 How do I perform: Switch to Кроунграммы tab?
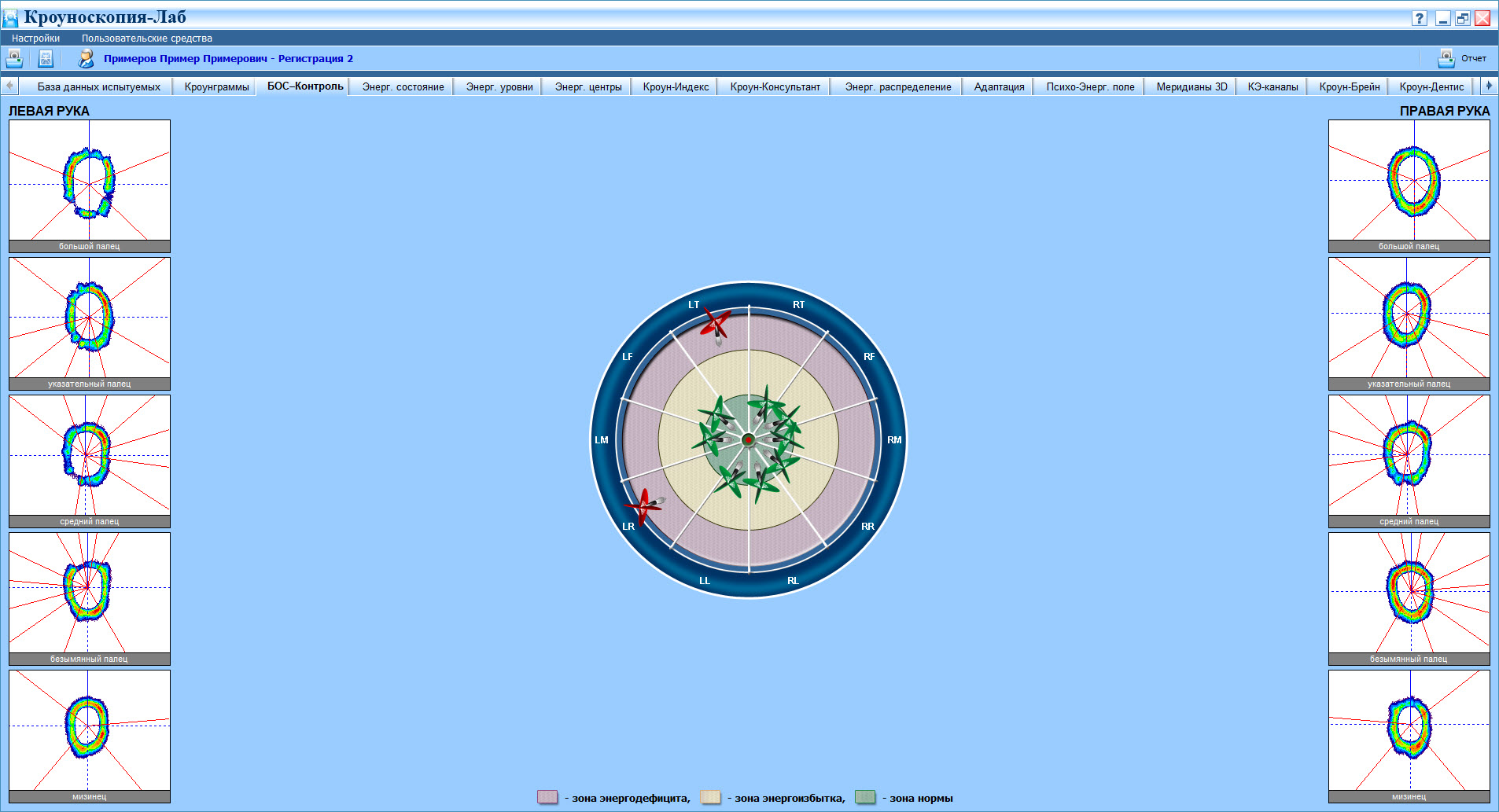216,86
